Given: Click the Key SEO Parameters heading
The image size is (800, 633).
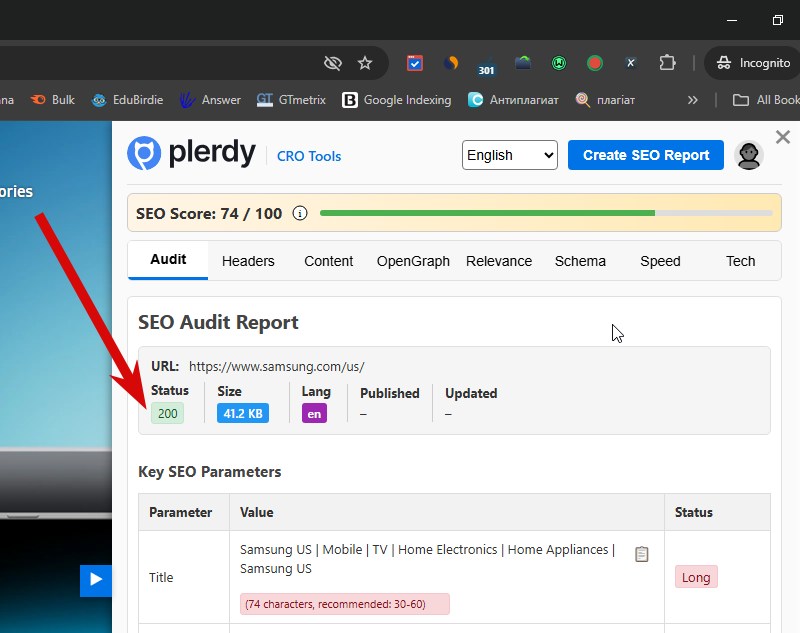Looking at the screenshot, I should 209,472.
